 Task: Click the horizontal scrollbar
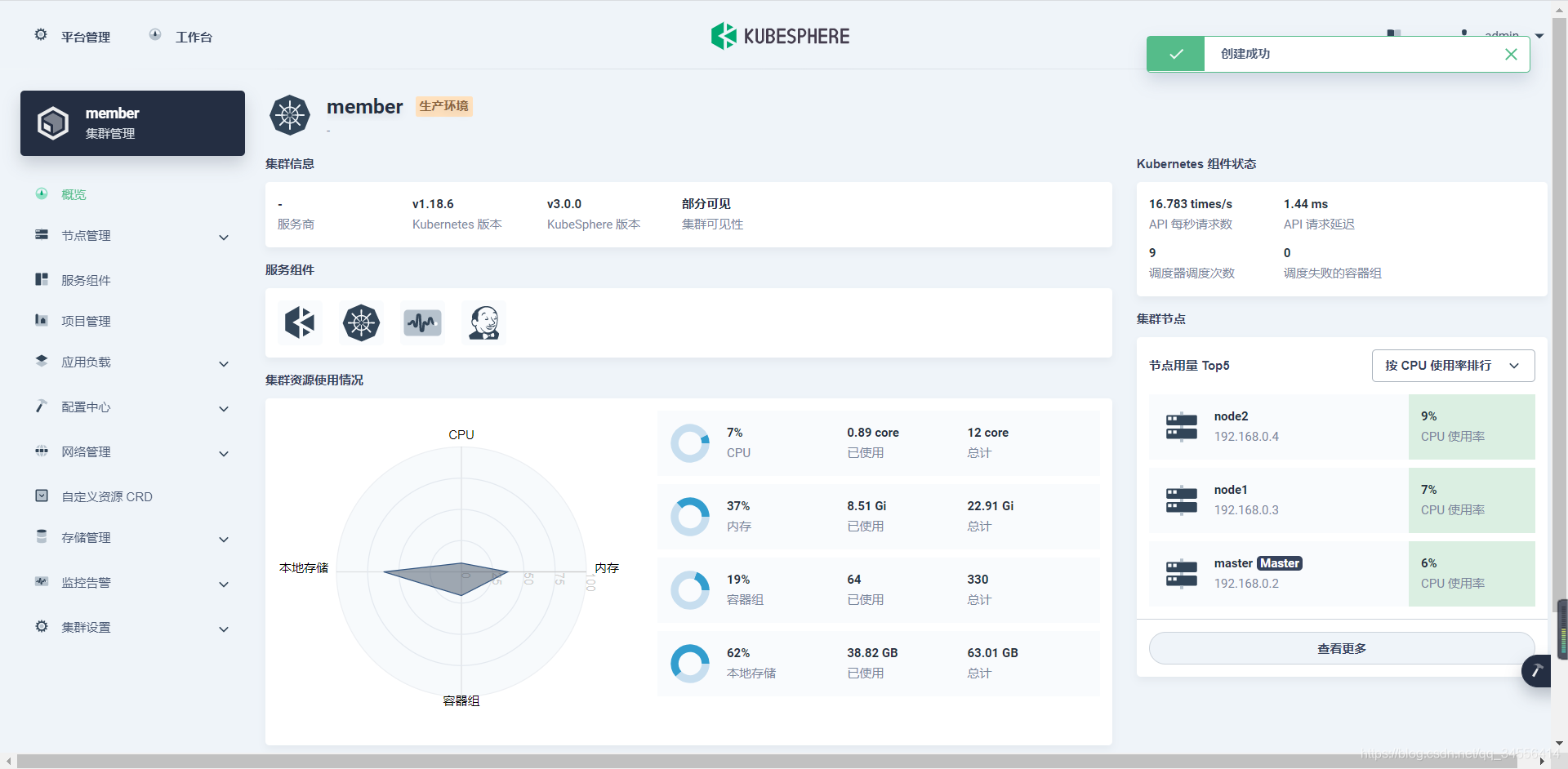click(x=766, y=761)
